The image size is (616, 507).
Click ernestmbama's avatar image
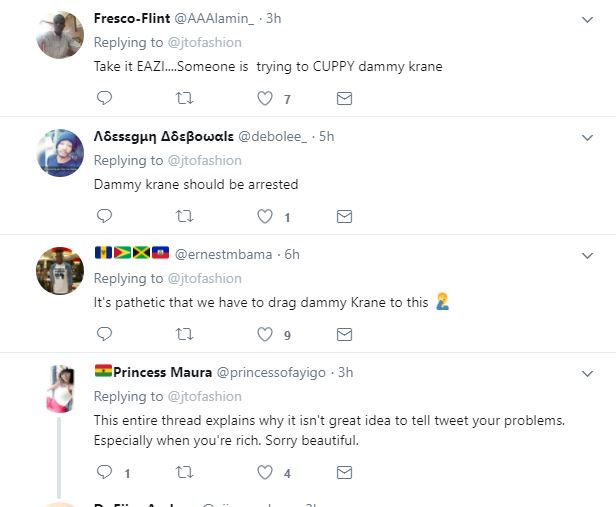coord(59,270)
